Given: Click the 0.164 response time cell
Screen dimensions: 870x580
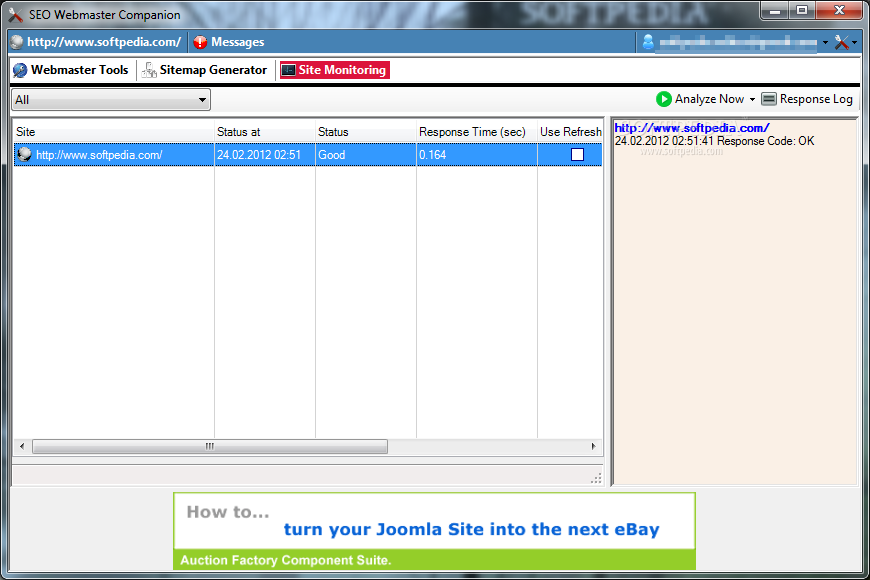Looking at the screenshot, I should (477, 155).
